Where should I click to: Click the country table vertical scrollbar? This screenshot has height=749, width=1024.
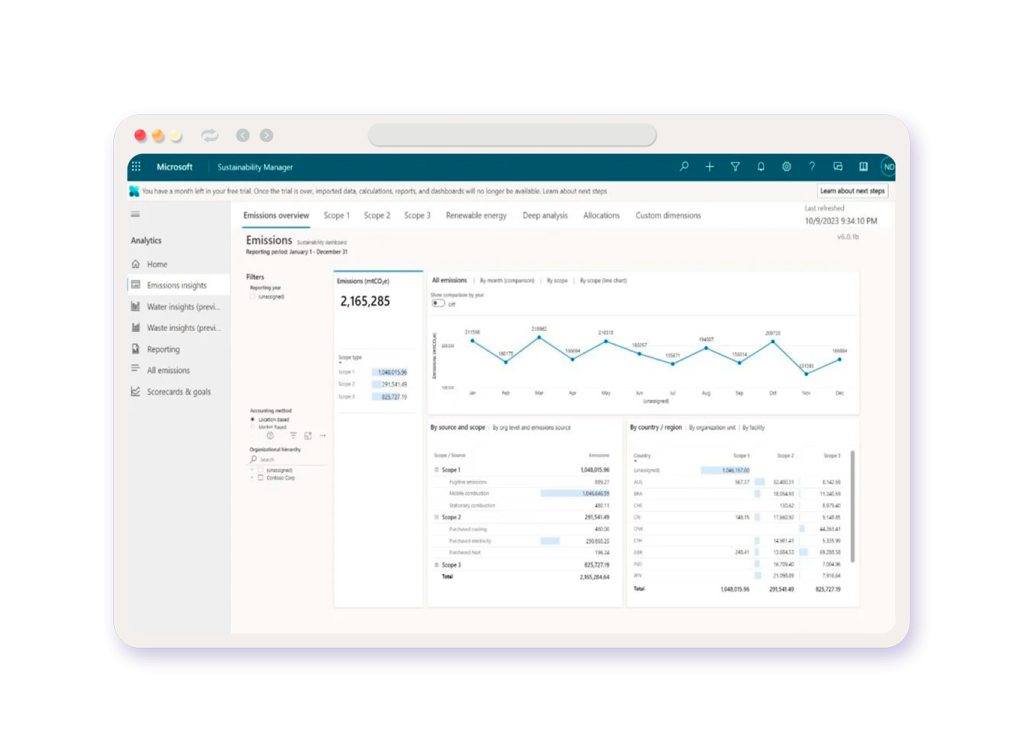tap(853, 506)
